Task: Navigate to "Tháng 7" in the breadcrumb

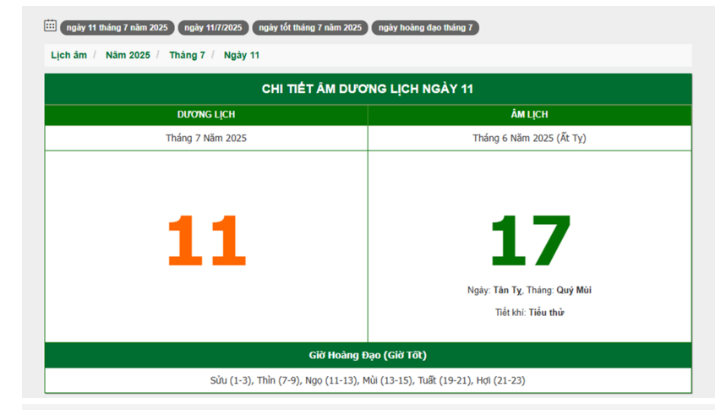Action: coord(187,55)
